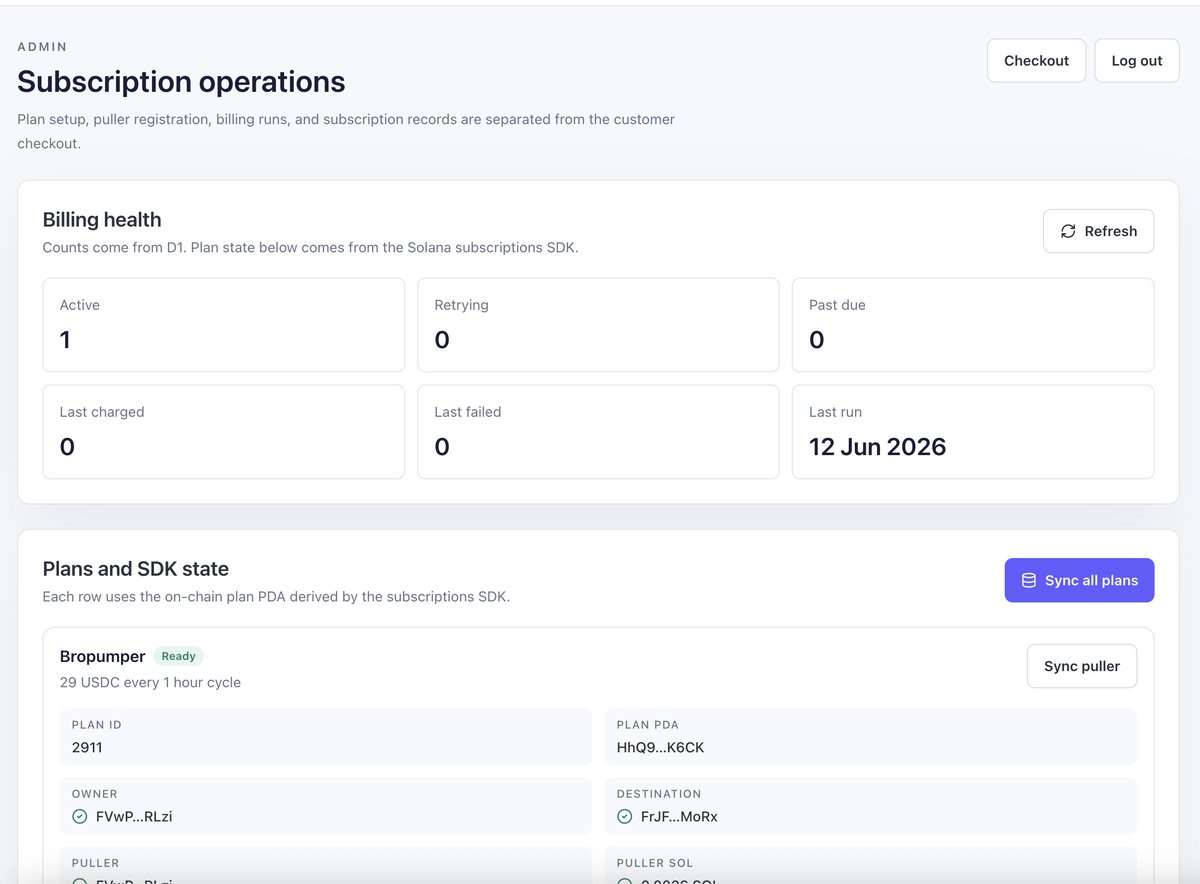Click the 'Subscription operations' heading
This screenshot has height=884, width=1200.
[x=181, y=81]
